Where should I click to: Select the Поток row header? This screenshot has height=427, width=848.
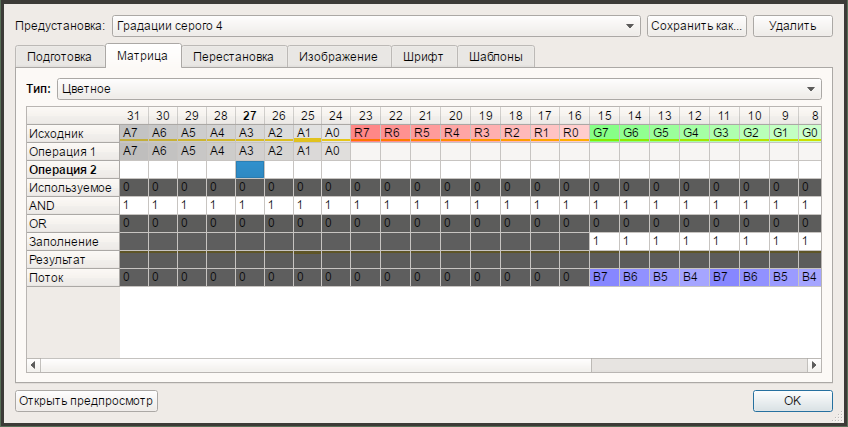click(x=73, y=277)
